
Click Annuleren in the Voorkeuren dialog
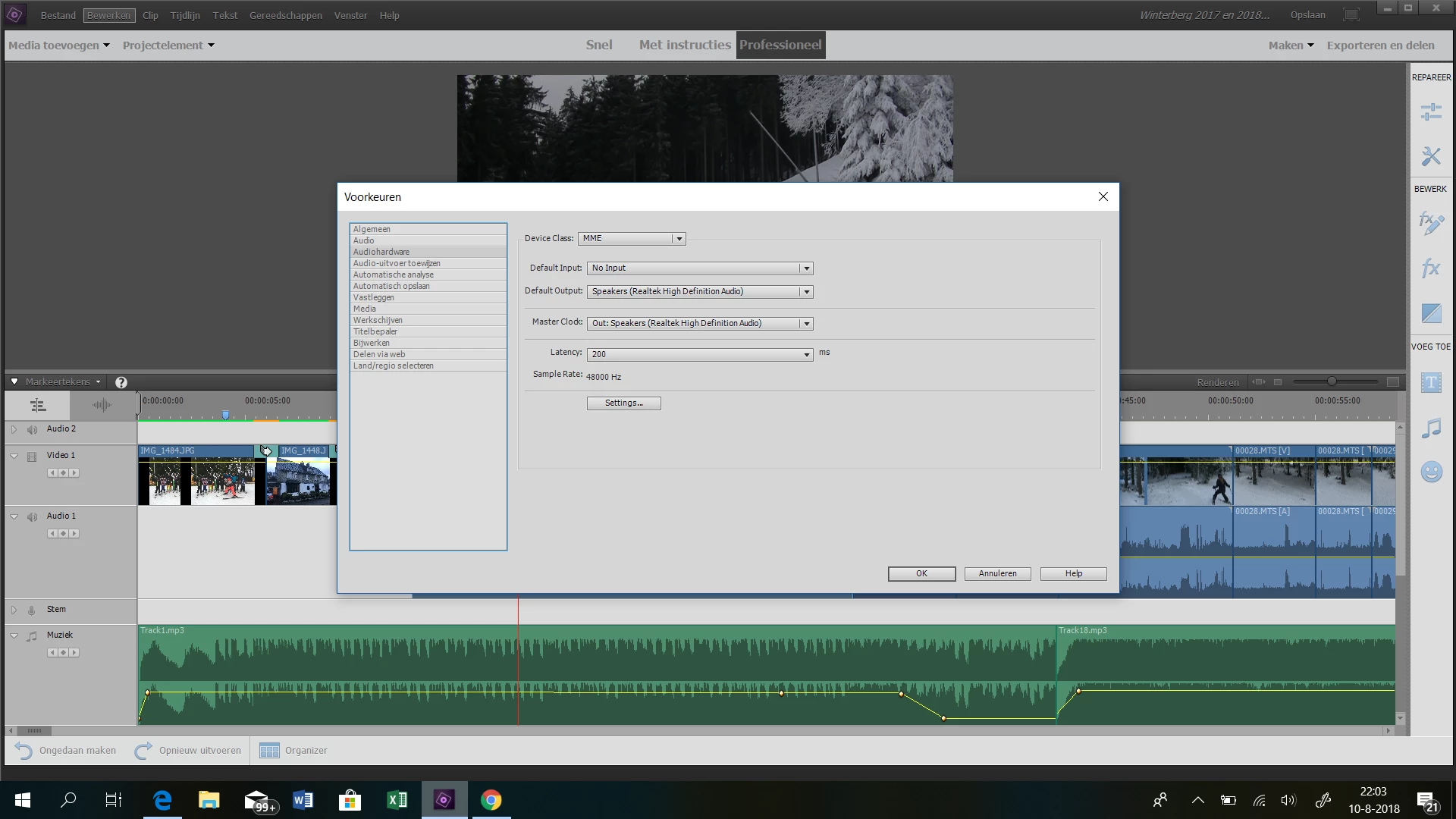(997, 574)
